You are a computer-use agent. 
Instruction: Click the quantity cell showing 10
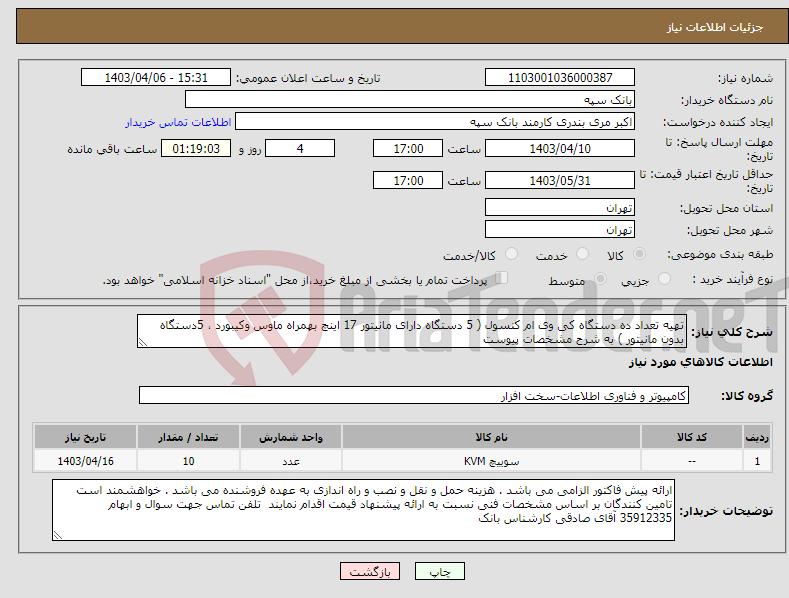tap(188, 461)
